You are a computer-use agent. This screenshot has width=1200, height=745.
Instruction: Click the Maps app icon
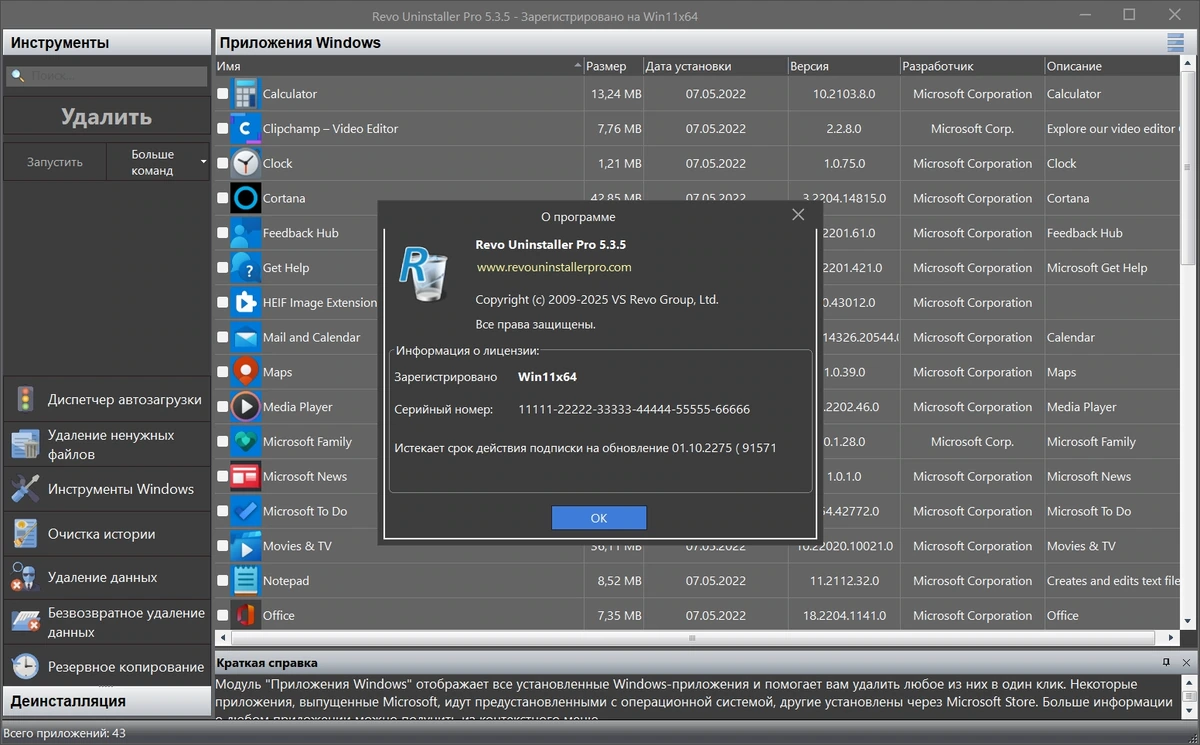[245, 372]
